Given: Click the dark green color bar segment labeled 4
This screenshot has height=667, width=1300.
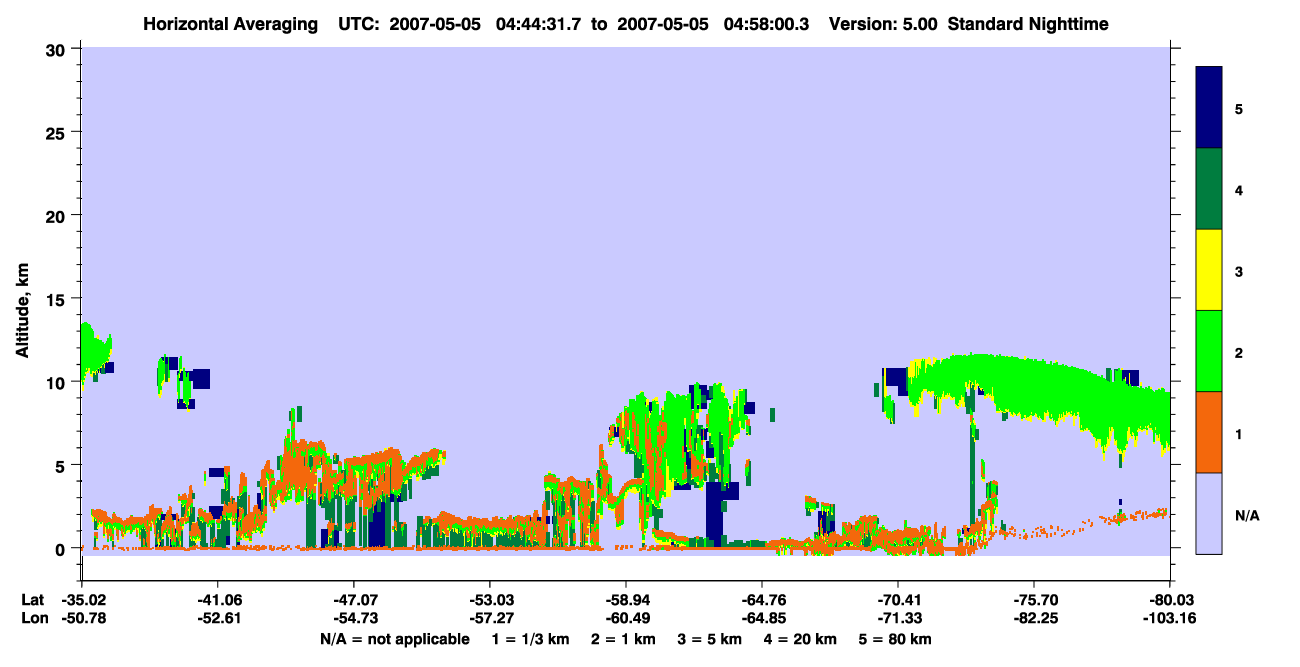Looking at the screenshot, I should [x=1209, y=189].
